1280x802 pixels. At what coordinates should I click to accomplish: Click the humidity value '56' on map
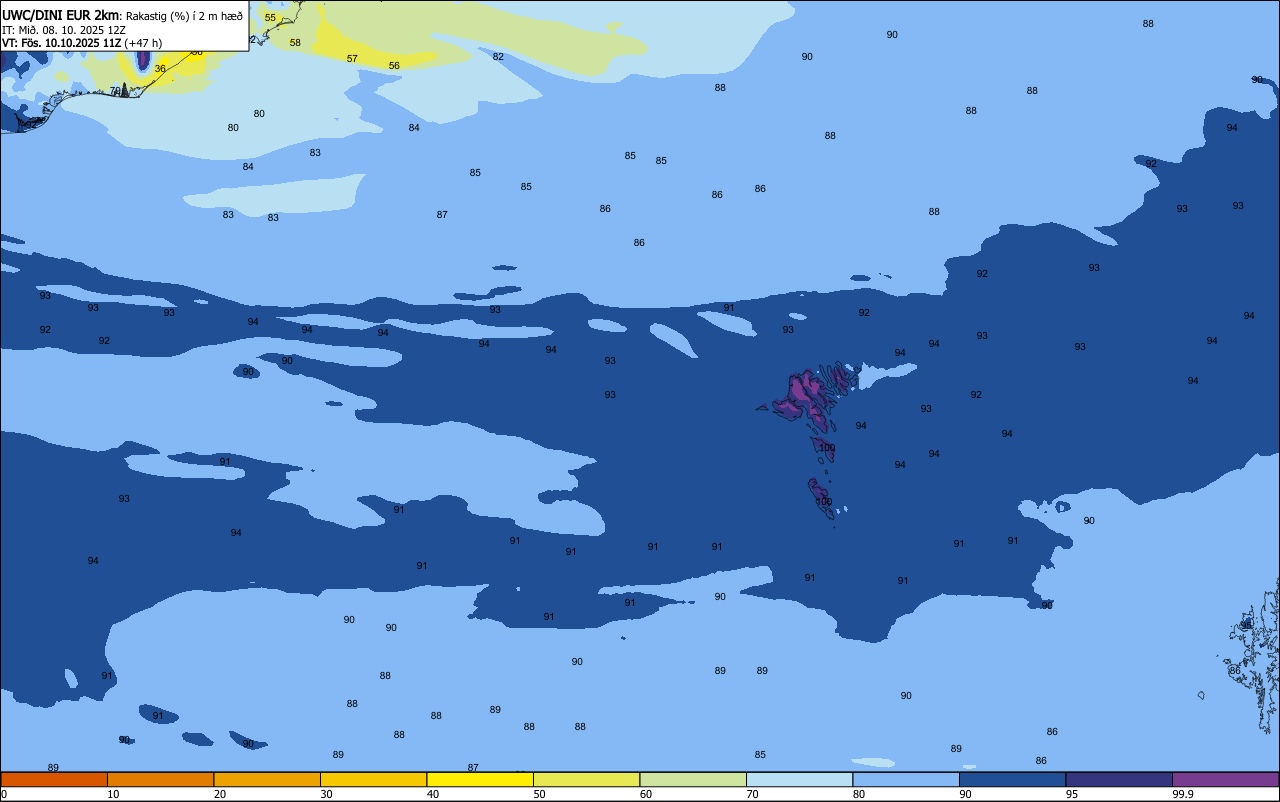(394, 66)
